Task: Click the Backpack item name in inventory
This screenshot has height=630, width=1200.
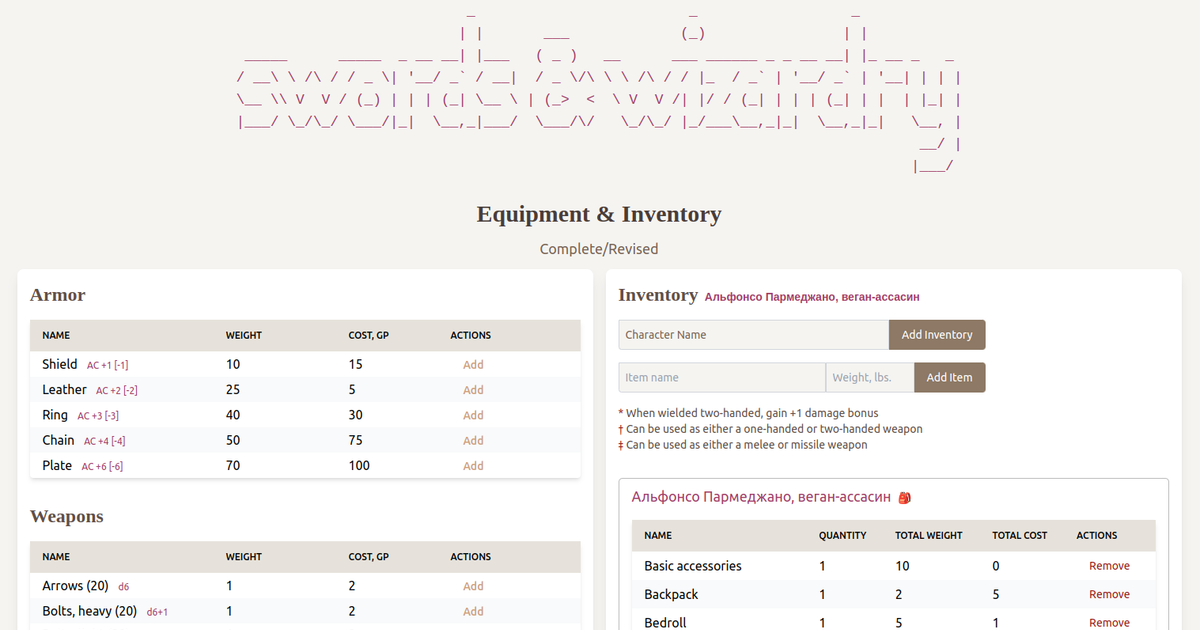Action: click(x=671, y=594)
